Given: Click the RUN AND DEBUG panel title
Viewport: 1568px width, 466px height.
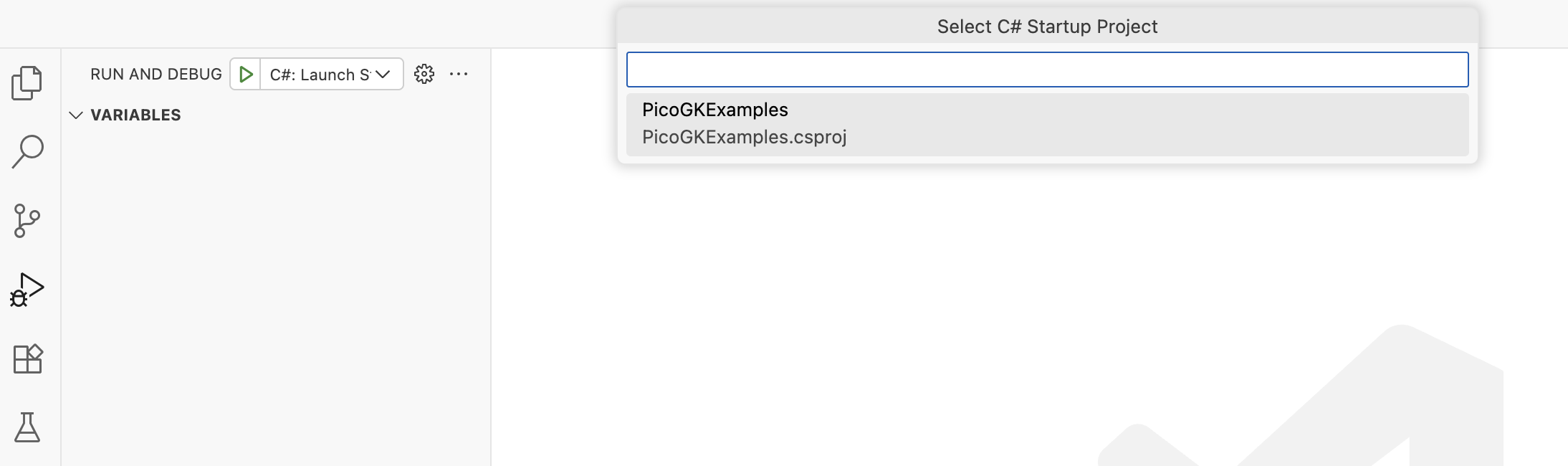Looking at the screenshot, I should [156, 75].
